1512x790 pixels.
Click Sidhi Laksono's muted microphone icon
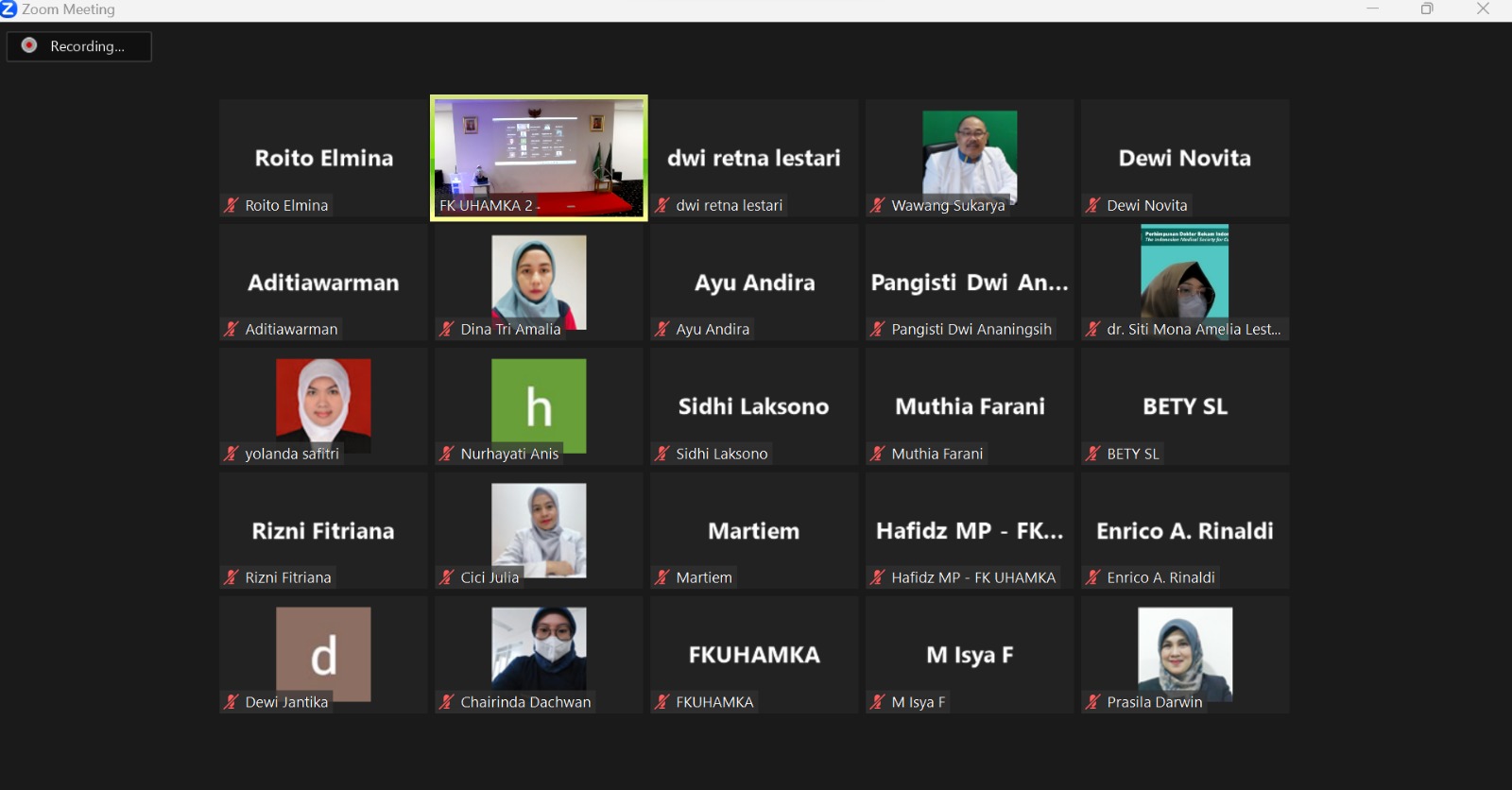click(x=661, y=454)
